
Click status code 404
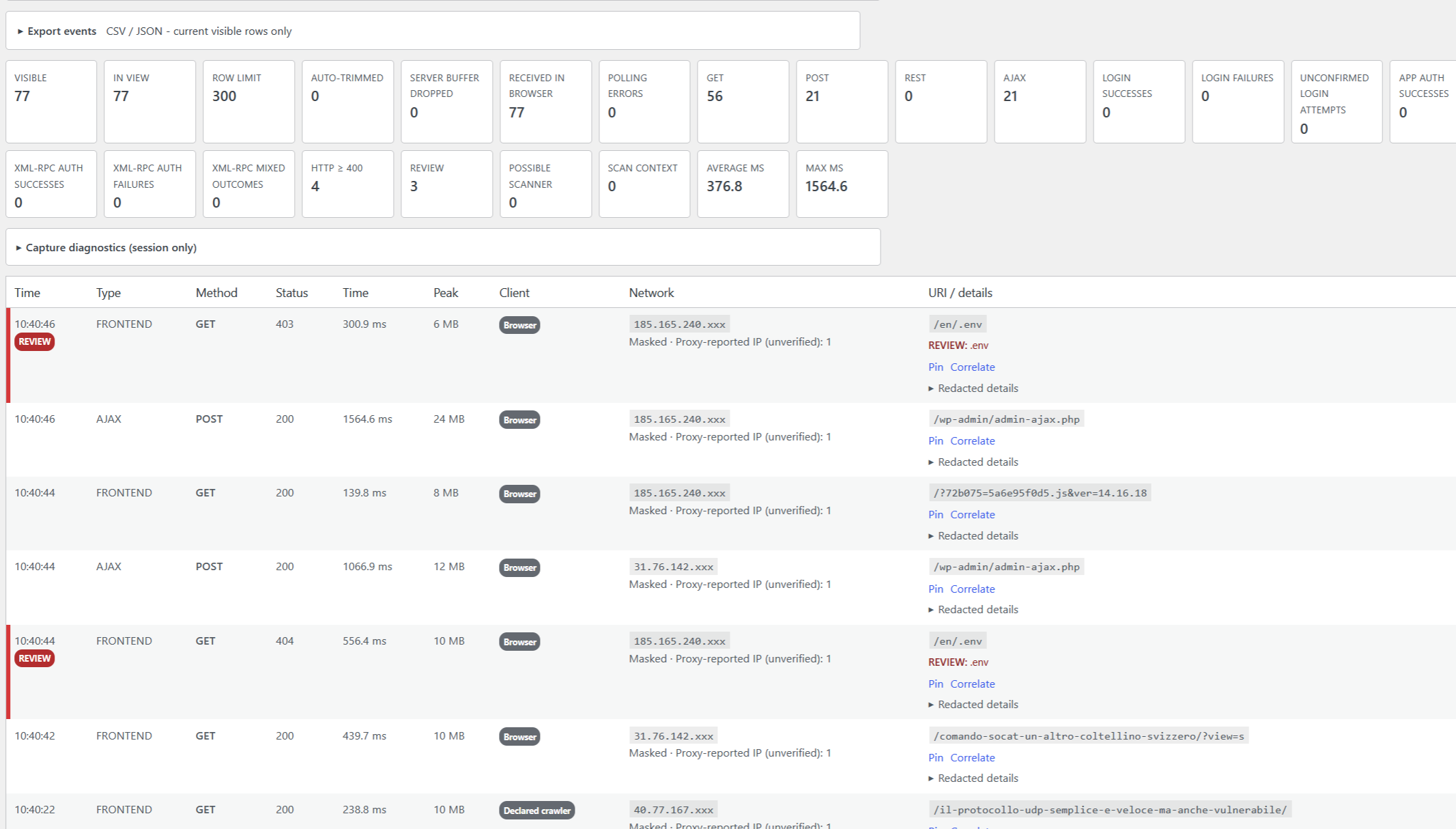(x=285, y=641)
